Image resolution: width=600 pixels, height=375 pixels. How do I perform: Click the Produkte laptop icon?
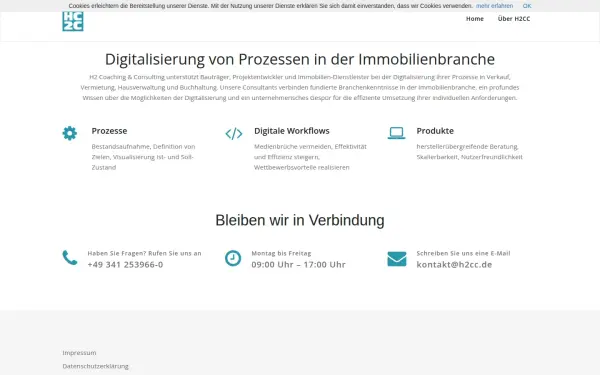[396, 133]
